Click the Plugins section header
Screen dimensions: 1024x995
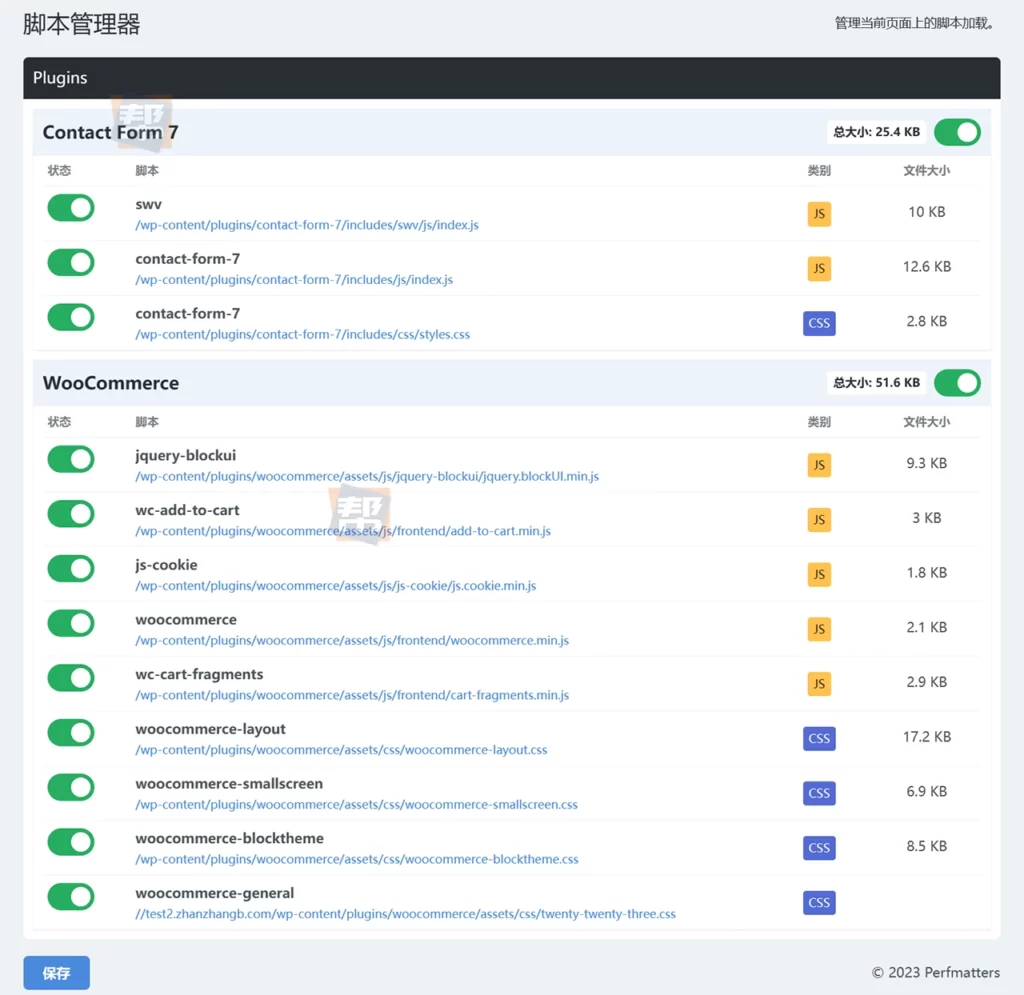(512, 78)
